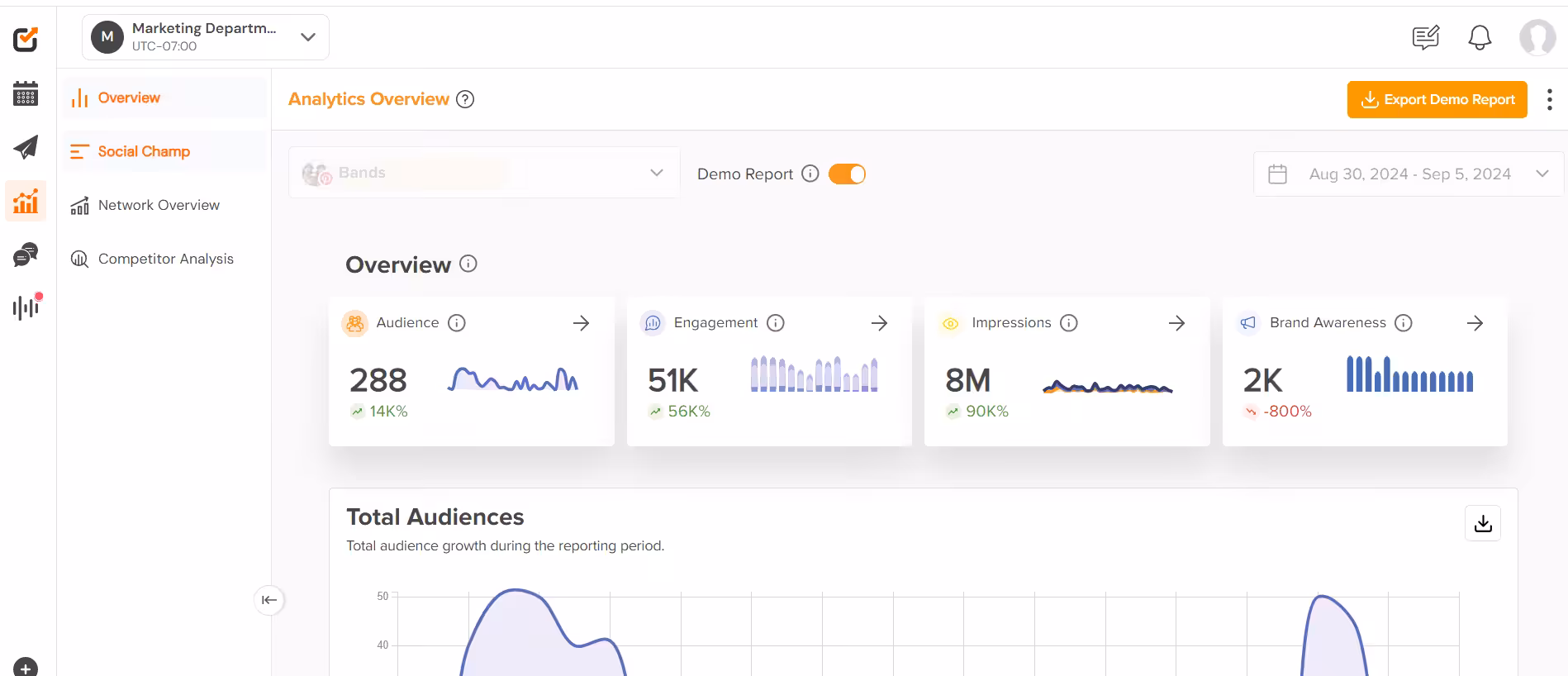Select the analytics chart icon in left rail
1568x676 pixels.
(x=26, y=201)
